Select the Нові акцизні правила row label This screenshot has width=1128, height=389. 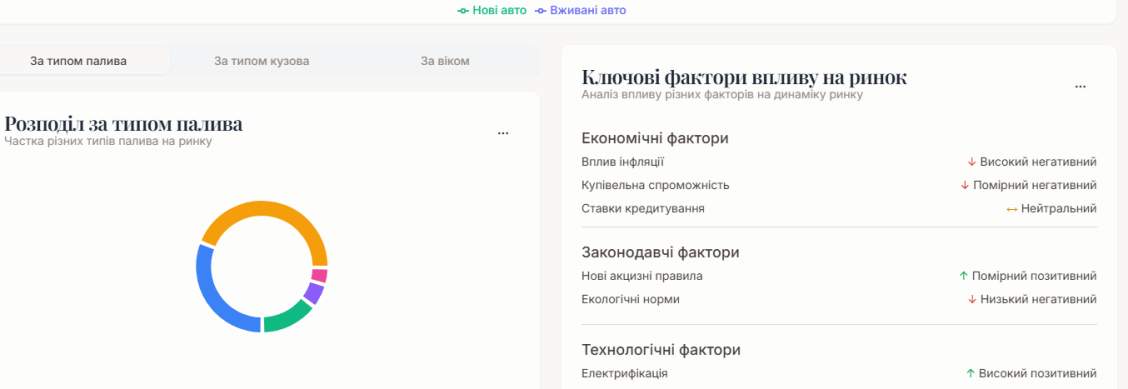pos(642,276)
